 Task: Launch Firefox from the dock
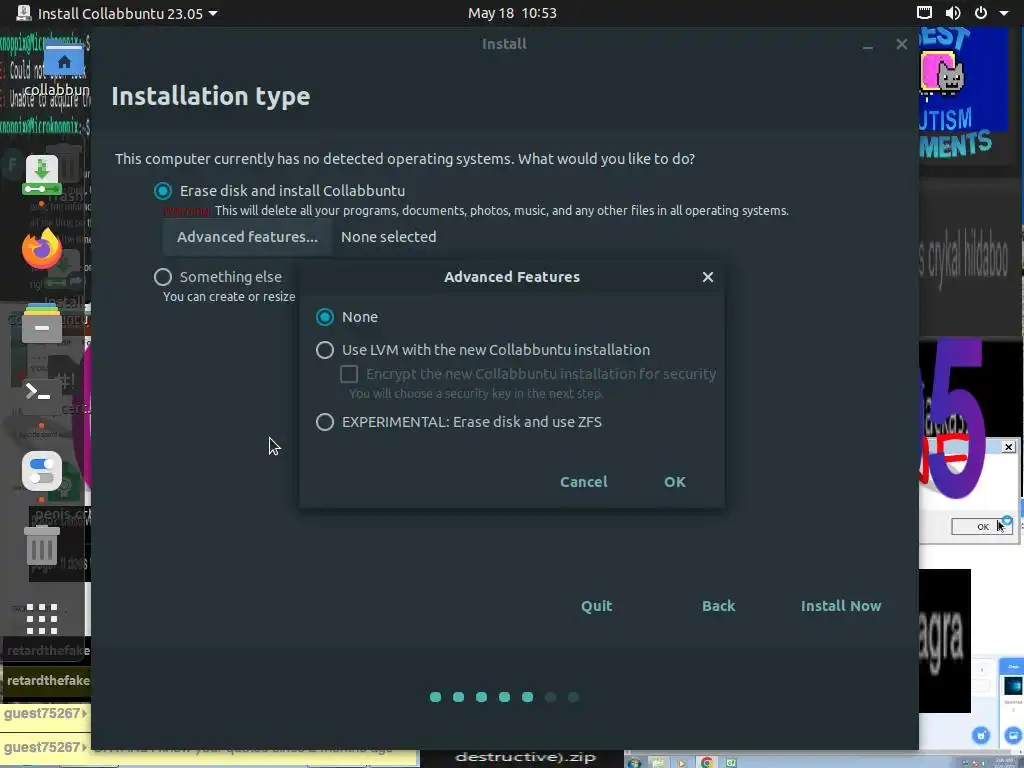coord(42,248)
